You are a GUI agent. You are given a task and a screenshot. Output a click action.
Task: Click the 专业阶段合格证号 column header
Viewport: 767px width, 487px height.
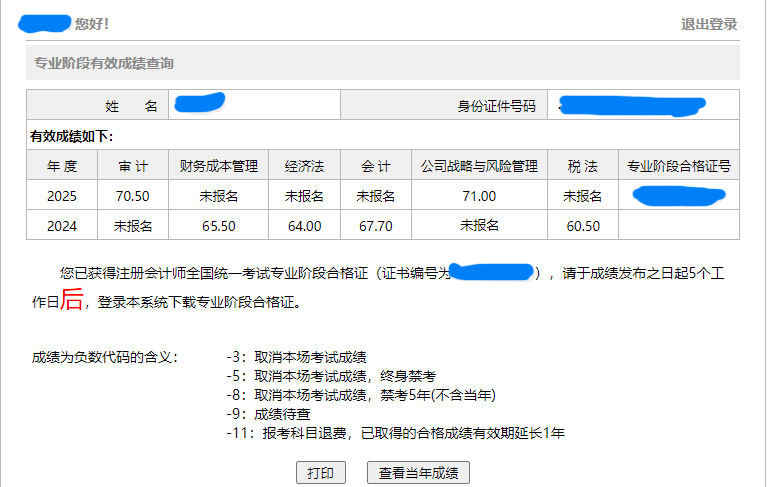coord(679,166)
